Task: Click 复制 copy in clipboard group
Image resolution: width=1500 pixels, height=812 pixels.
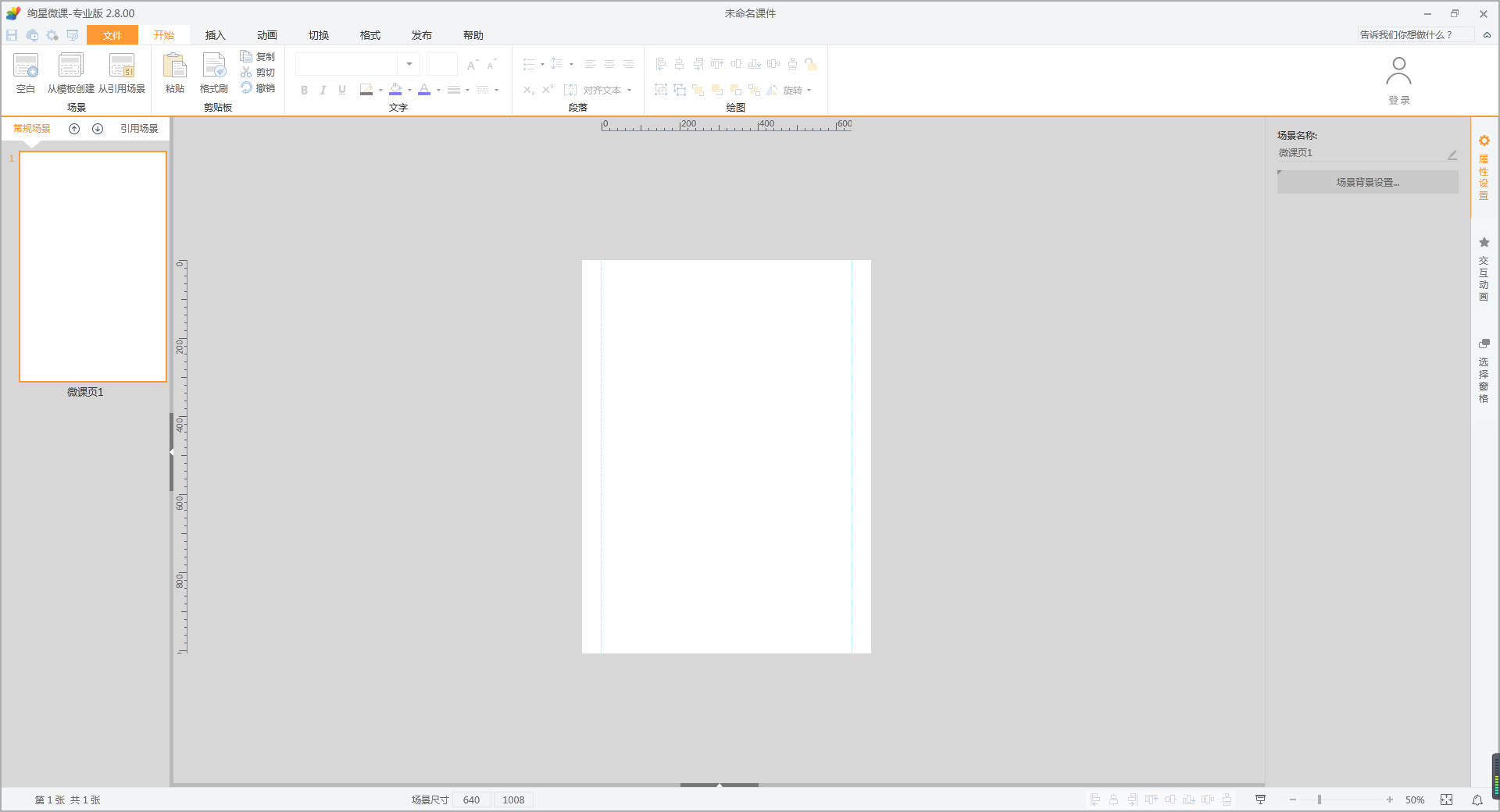Action: [258, 56]
